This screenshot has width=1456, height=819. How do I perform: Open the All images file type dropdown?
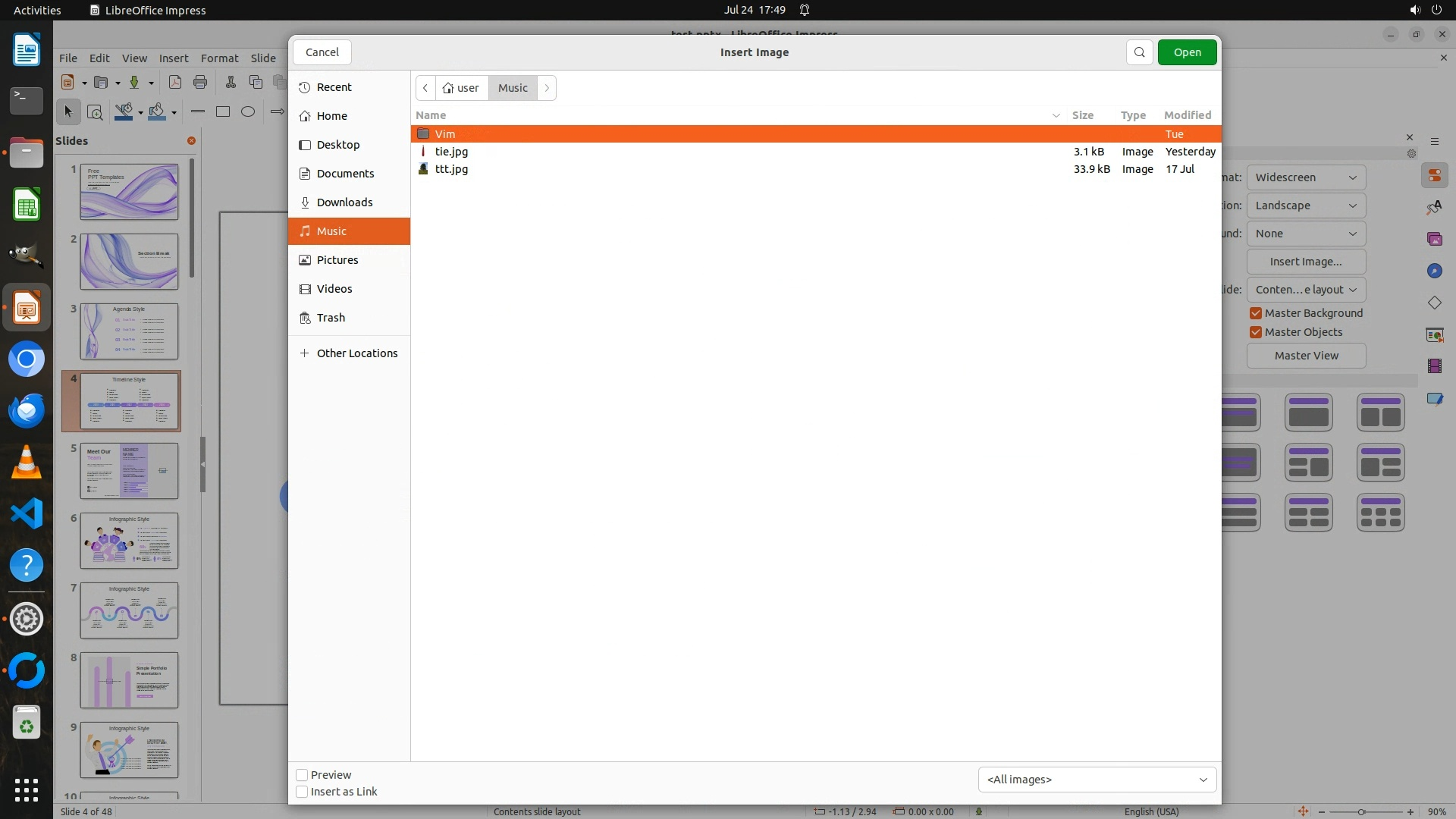tap(1097, 780)
